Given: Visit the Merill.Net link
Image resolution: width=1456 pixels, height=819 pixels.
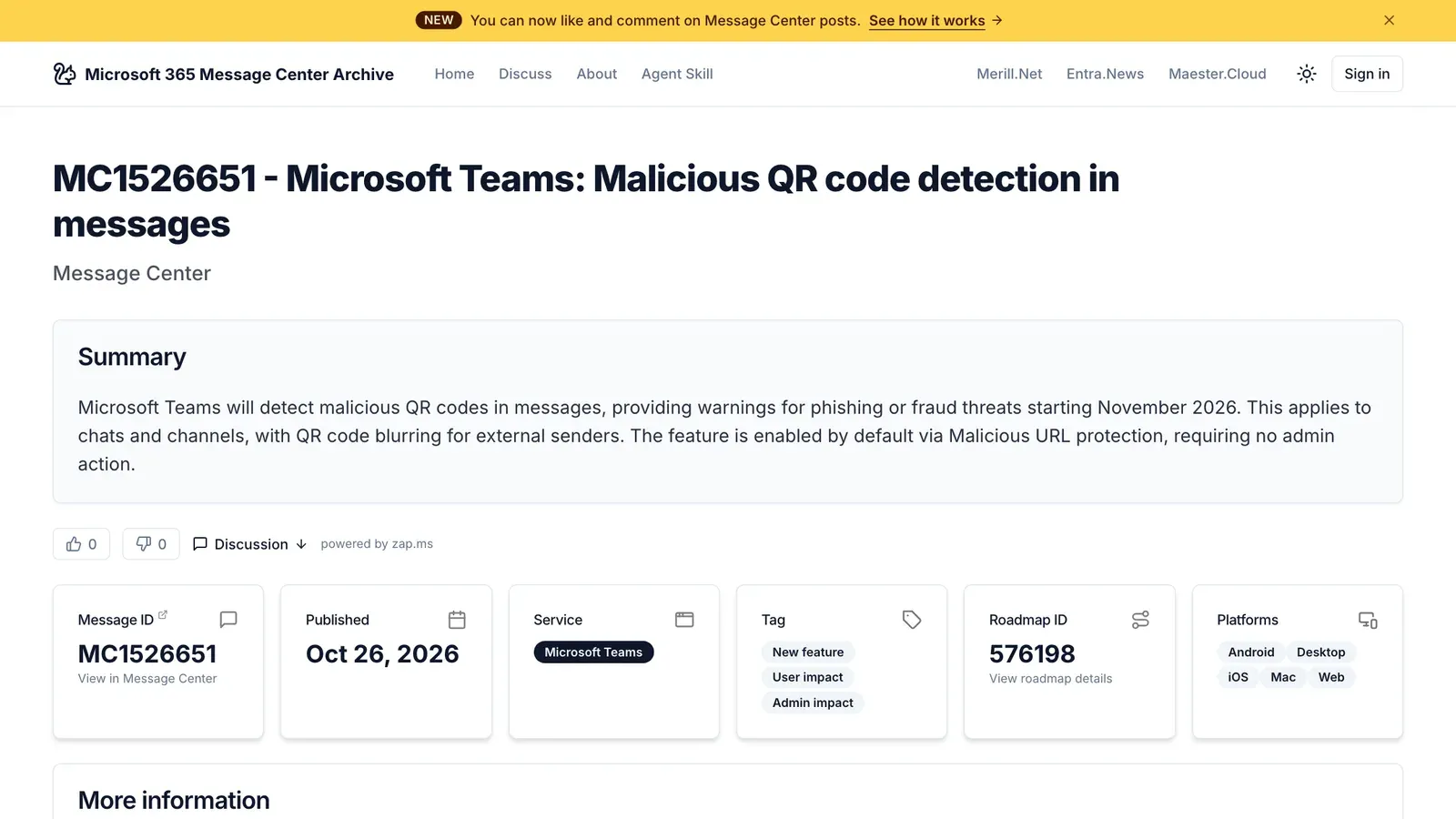Looking at the screenshot, I should [x=1009, y=74].
